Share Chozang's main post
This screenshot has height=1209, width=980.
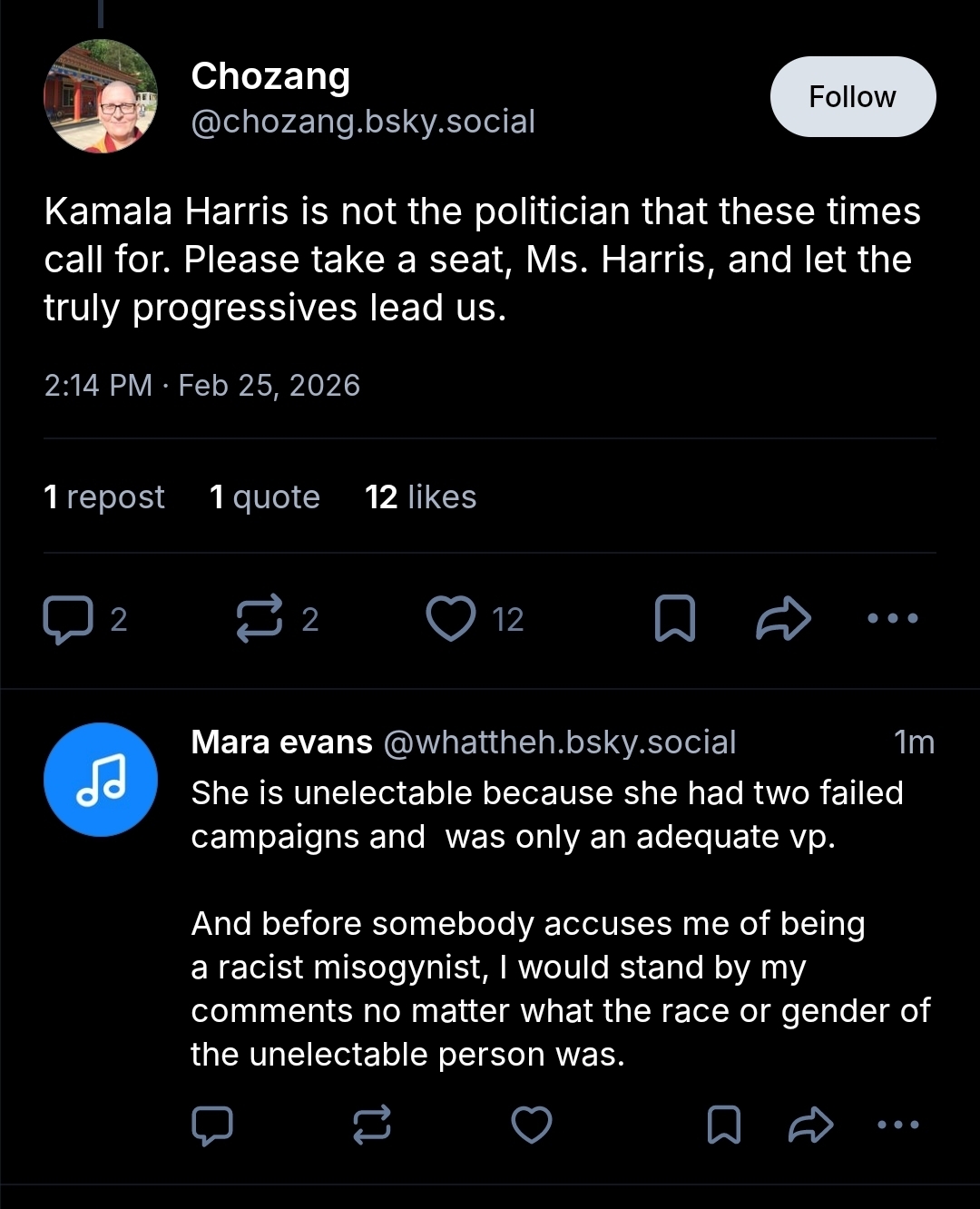[783, 619]
